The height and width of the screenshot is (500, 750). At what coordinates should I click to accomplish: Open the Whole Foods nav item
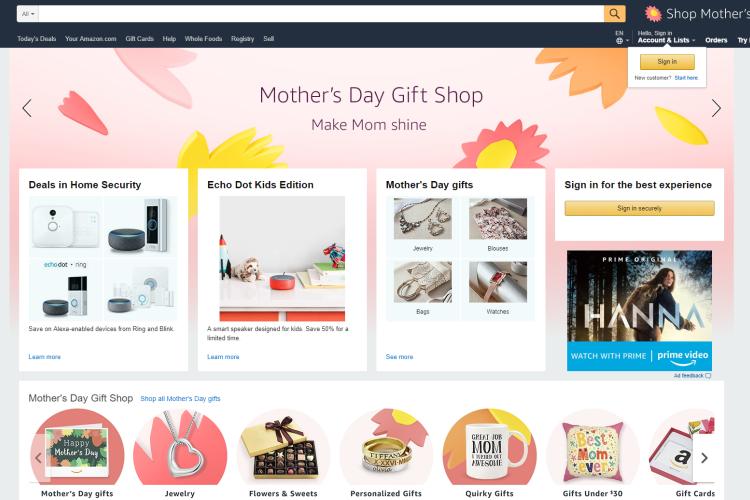tap(203, 39)
